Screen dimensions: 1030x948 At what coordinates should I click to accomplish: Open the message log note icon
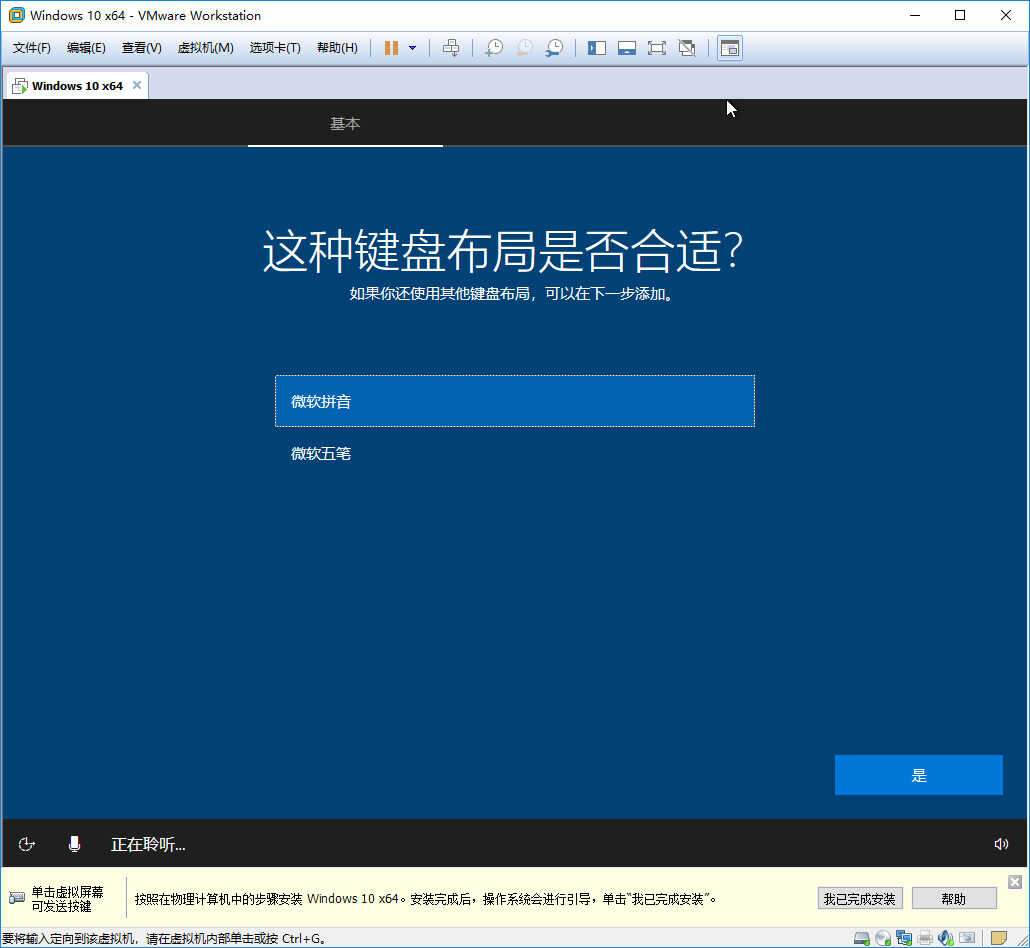coord(998,938)
